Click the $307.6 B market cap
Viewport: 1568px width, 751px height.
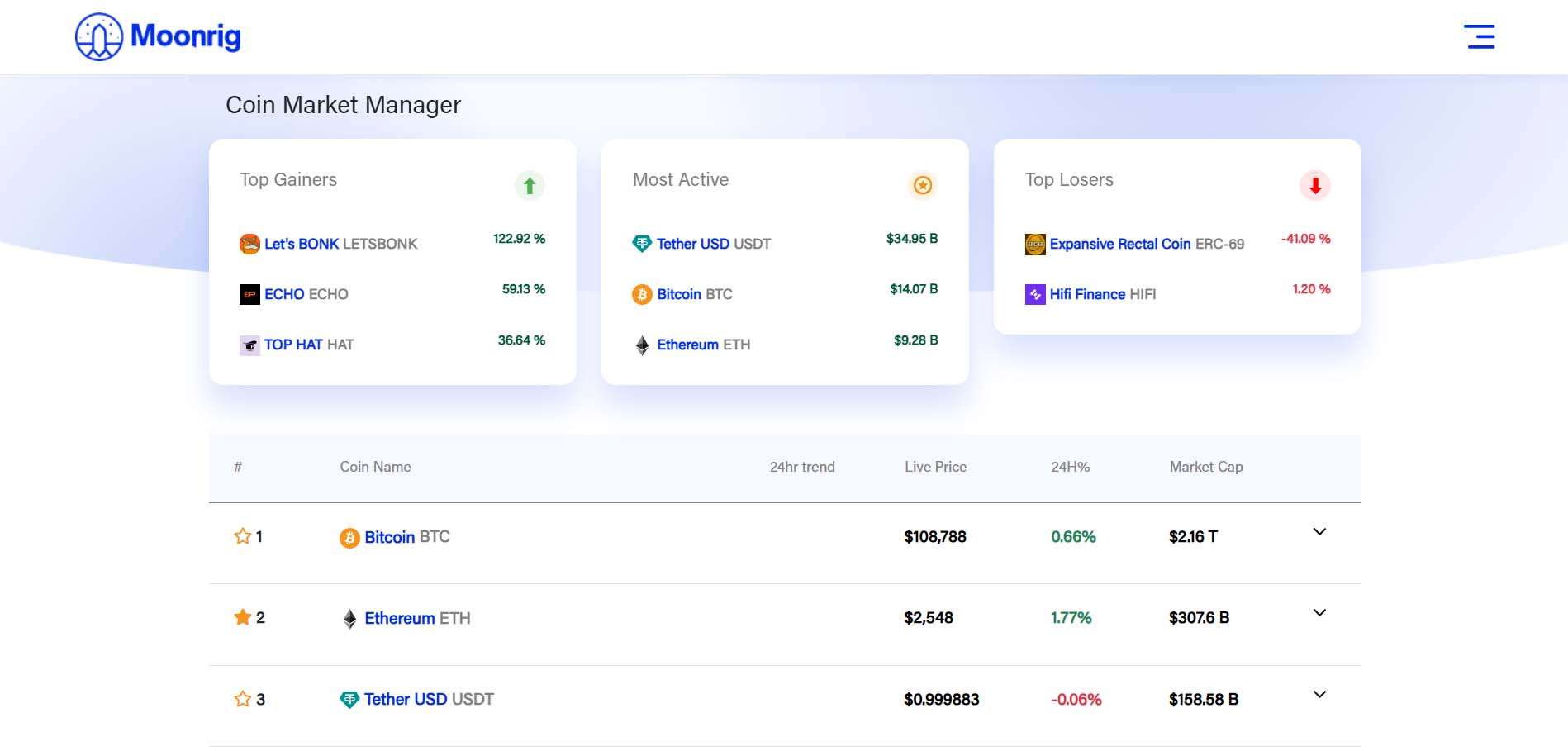pyautogui.click(x=1199, y=618)
